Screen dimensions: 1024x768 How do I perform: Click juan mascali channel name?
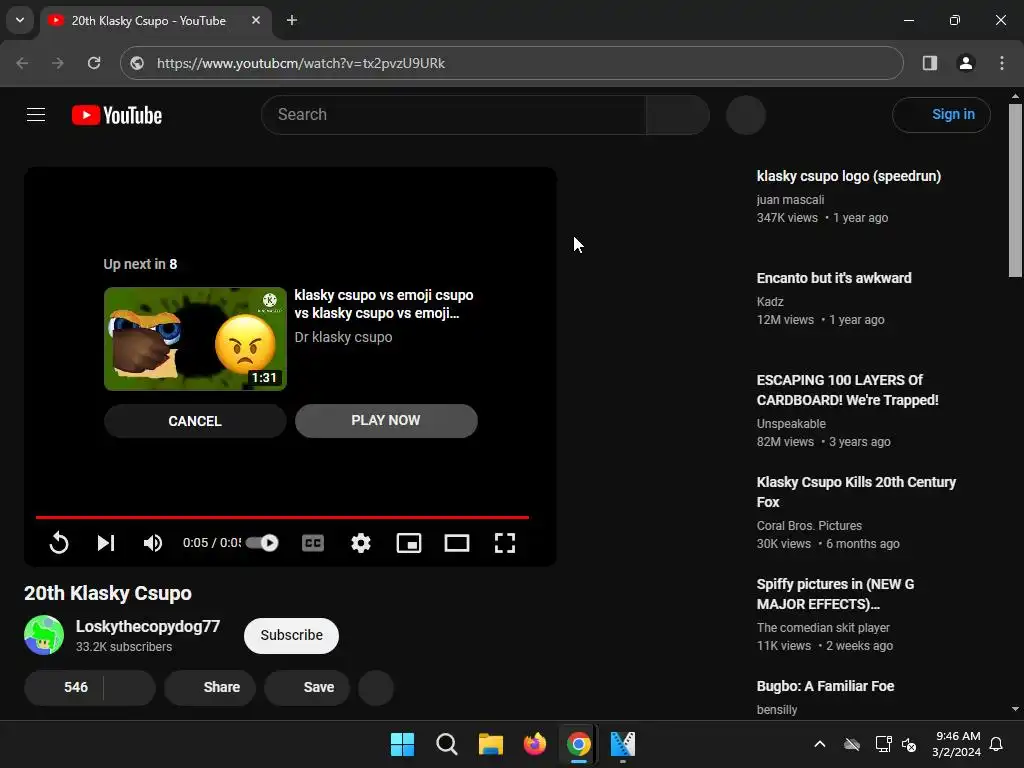pos(790,200)
